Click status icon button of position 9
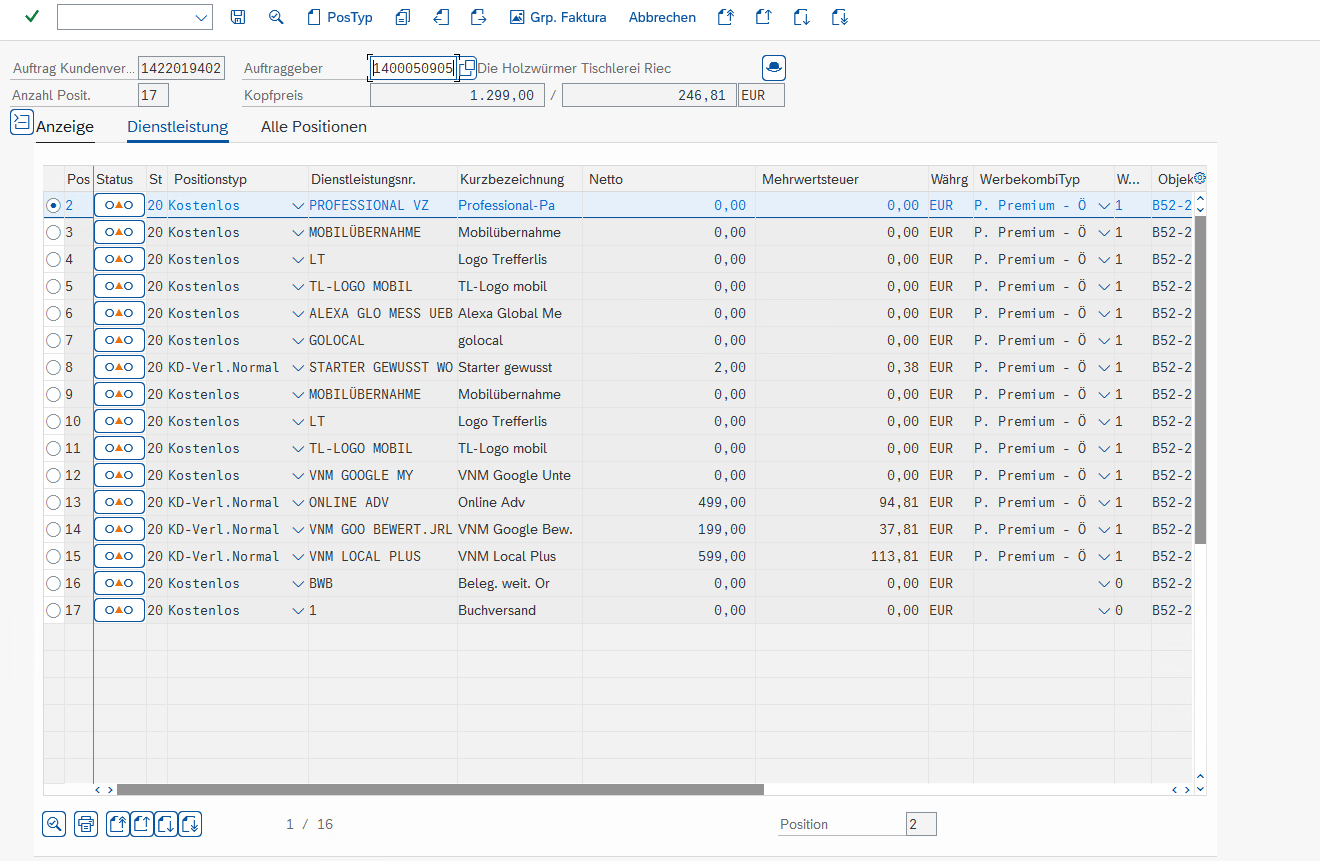The height and width of the screenshot is (861, 1320). click(x=119, y=394)
